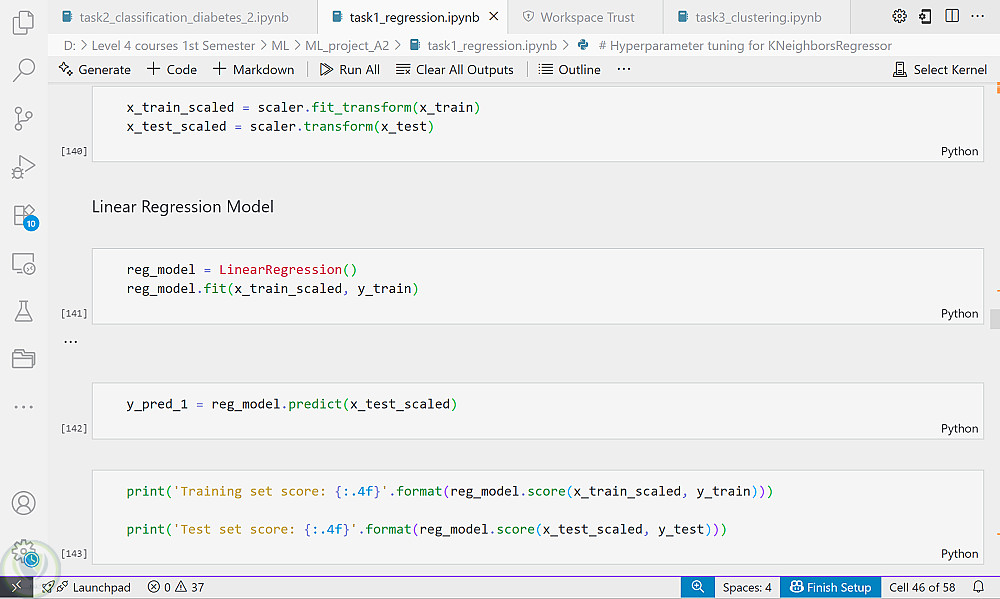Change language mode of cell 143
Viewport: 1000px width, 599px height.
click(x=959, y=554)
